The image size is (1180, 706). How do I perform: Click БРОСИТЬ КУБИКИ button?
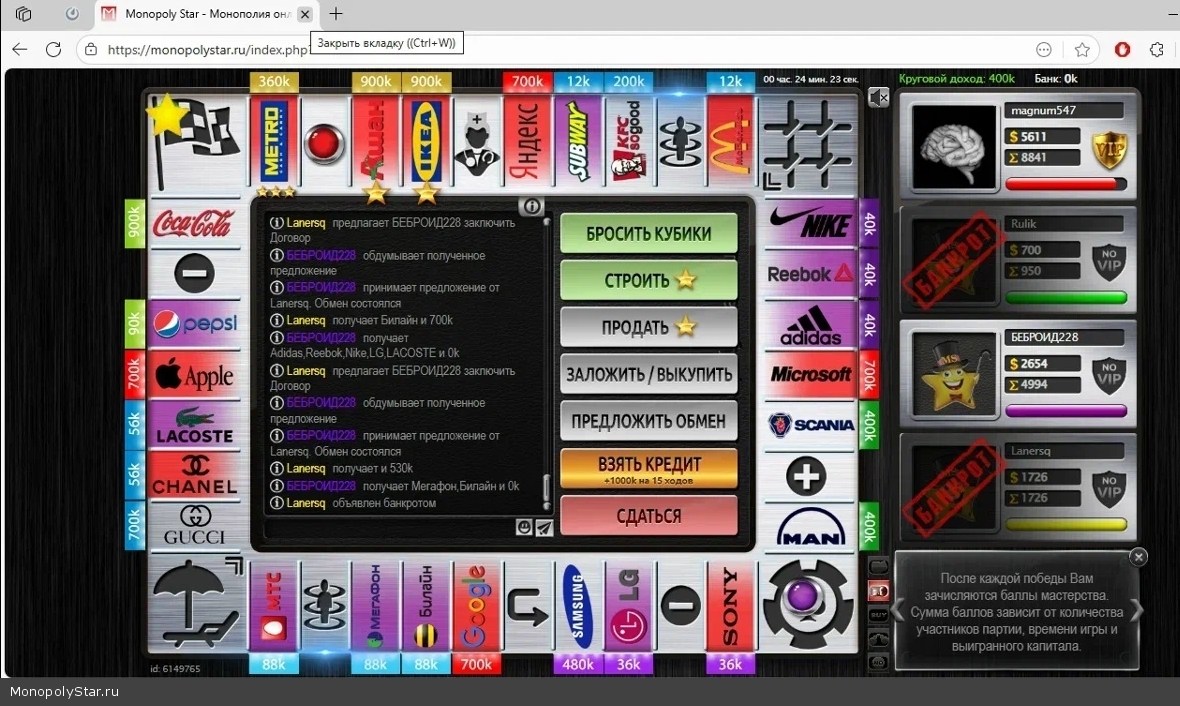(x=649, y=233)
